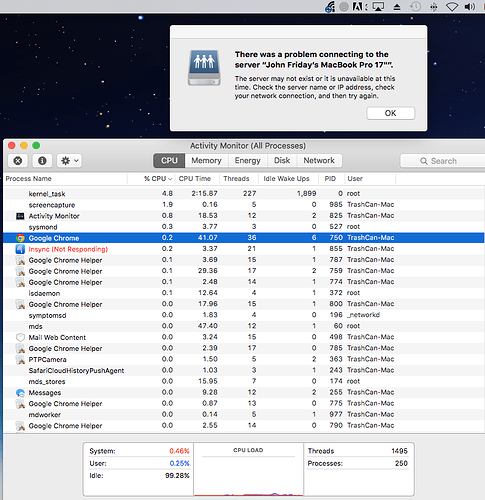
Task: Select the kernel_task process row
Action: coord(244,194)
